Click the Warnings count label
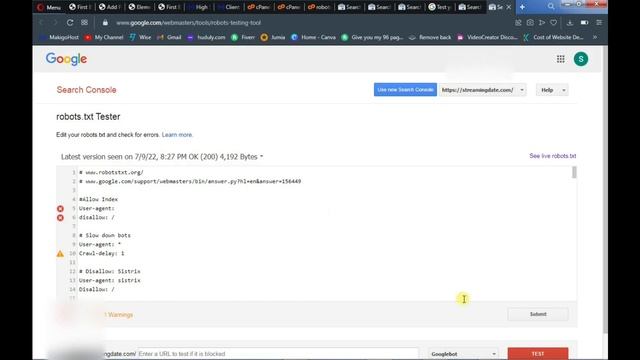640x360 pixels. point(119,315)
